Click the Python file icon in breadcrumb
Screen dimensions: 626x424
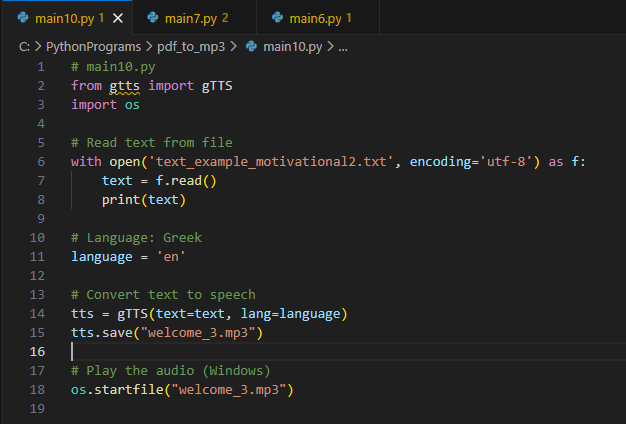tap(251, 47)
